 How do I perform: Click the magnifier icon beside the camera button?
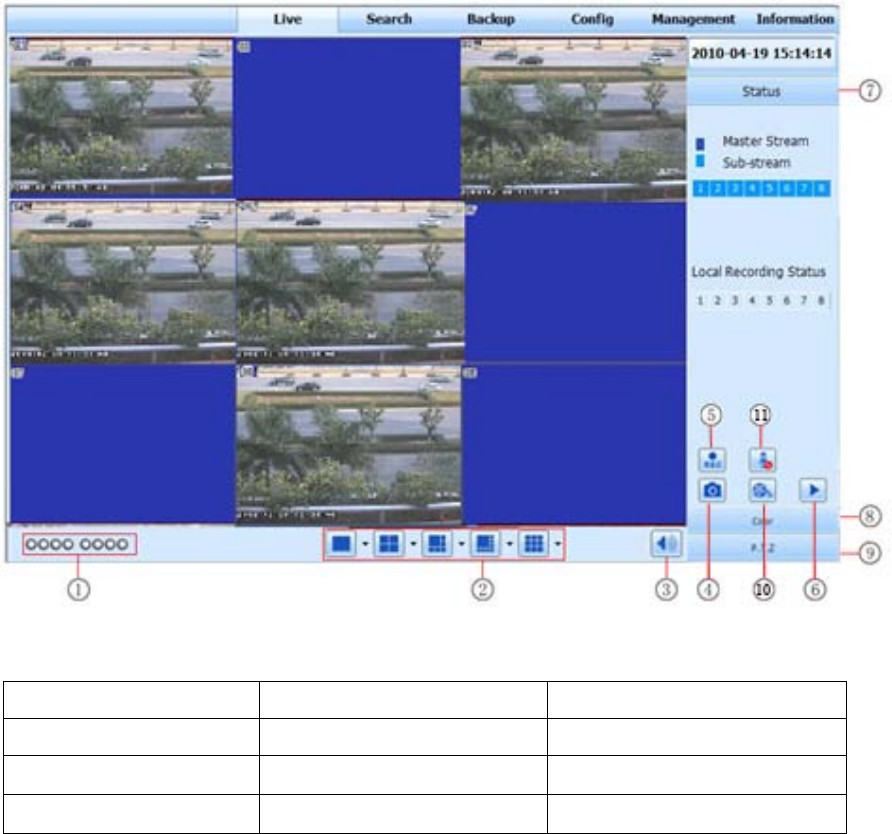(x=762, y=490)
